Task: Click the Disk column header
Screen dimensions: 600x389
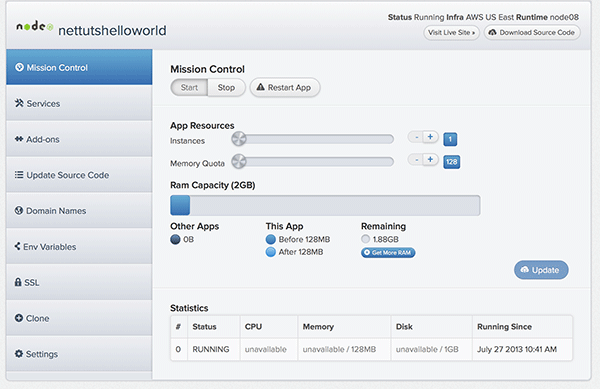Action: [431, 327]
